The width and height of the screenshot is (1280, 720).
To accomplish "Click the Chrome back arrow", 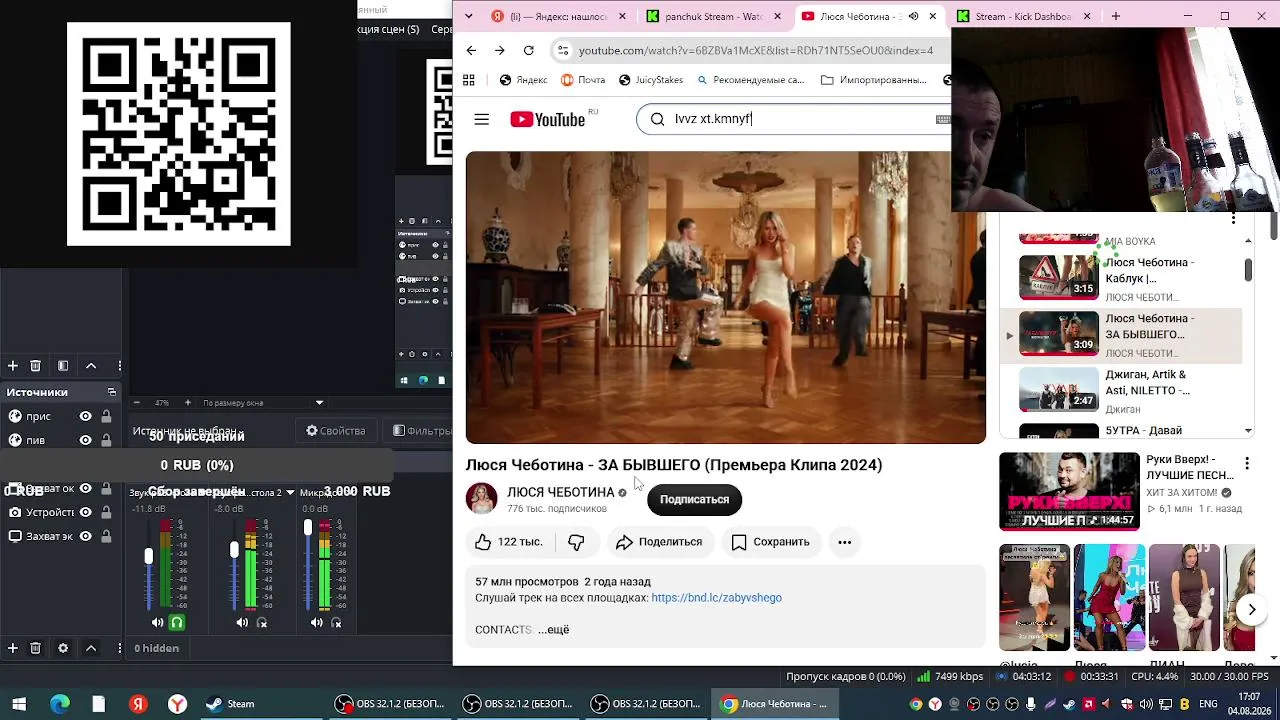I will [x=471, y=50].
